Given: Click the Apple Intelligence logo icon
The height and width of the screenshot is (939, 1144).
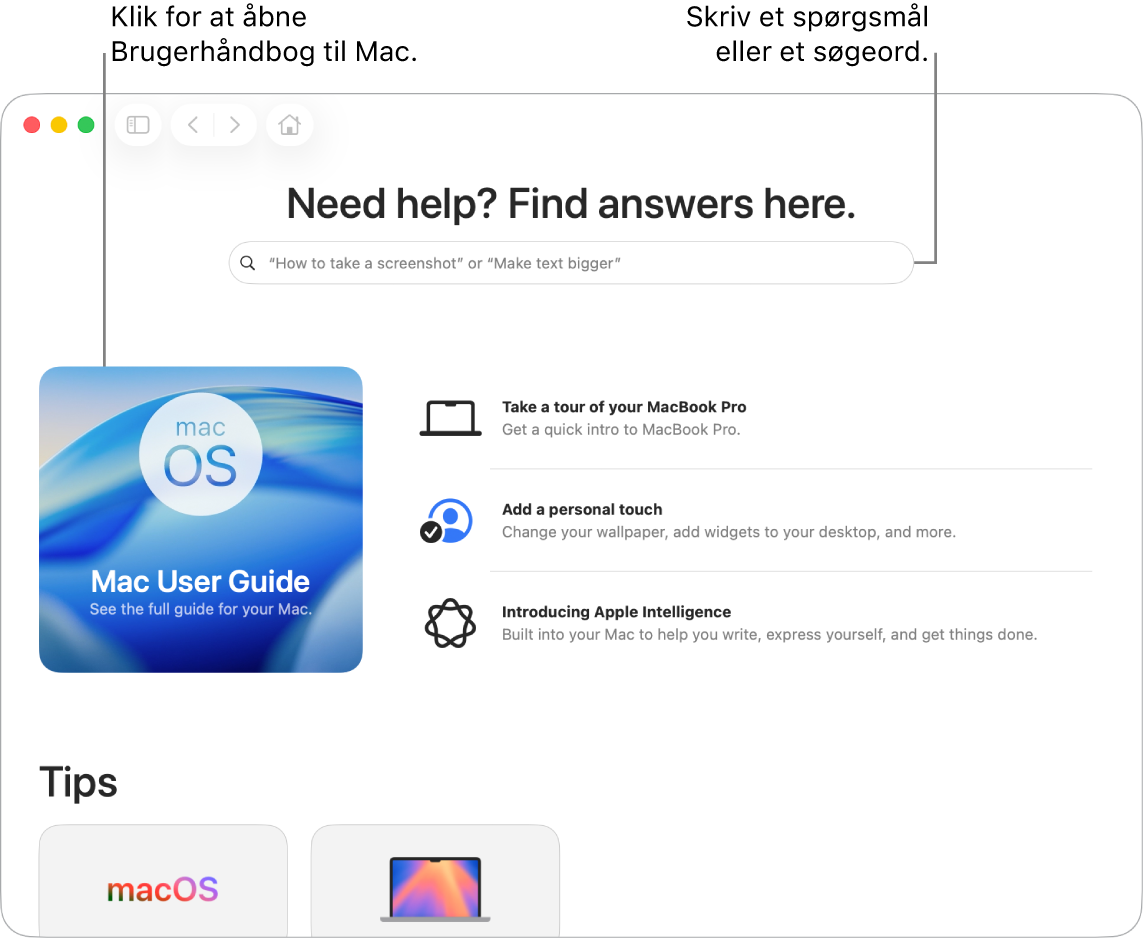Looking at the screenshot, I should click(450, 623).
